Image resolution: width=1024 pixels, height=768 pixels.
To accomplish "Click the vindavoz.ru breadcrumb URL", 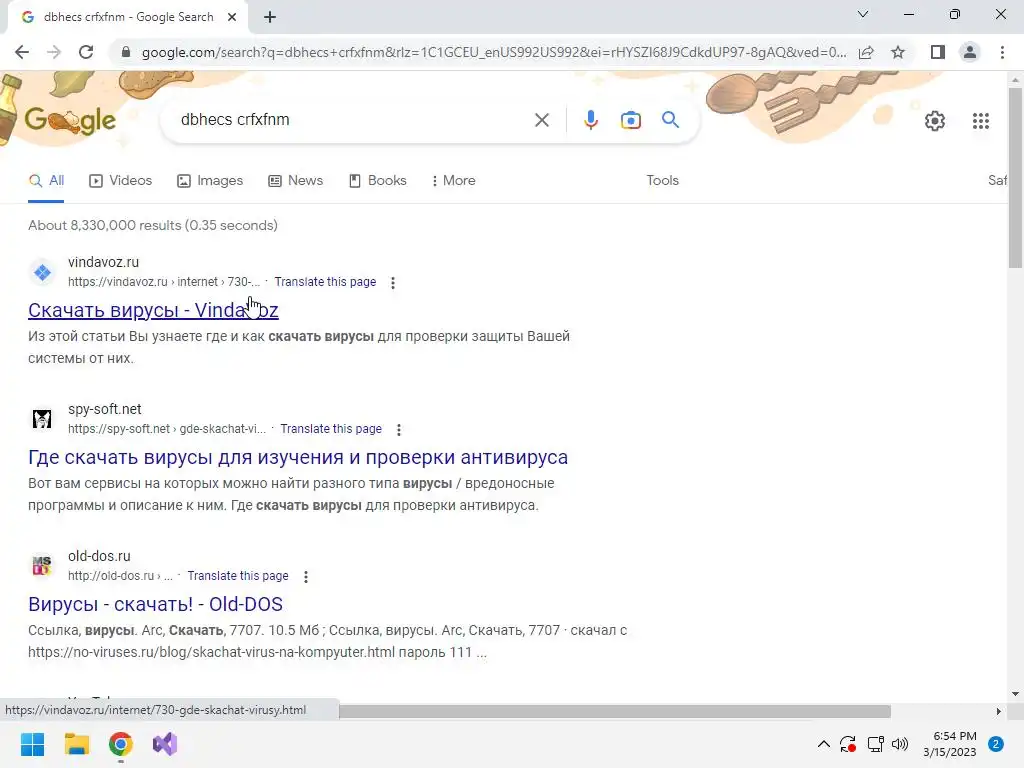I will click(164, 282).
